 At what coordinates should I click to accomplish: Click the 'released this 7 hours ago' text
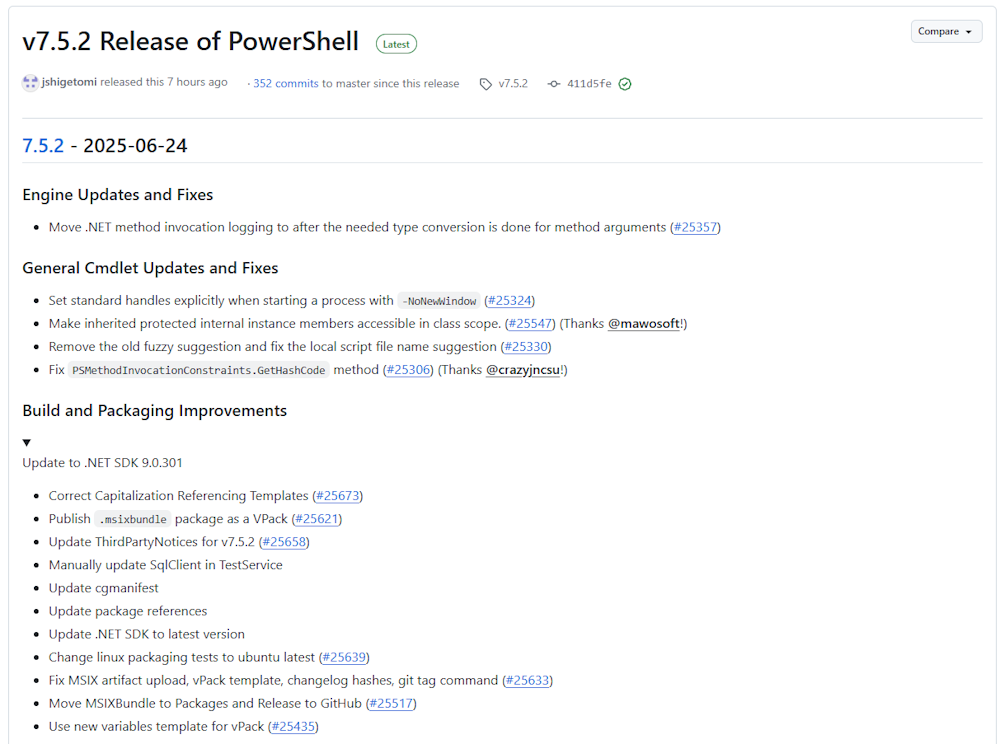164,82
